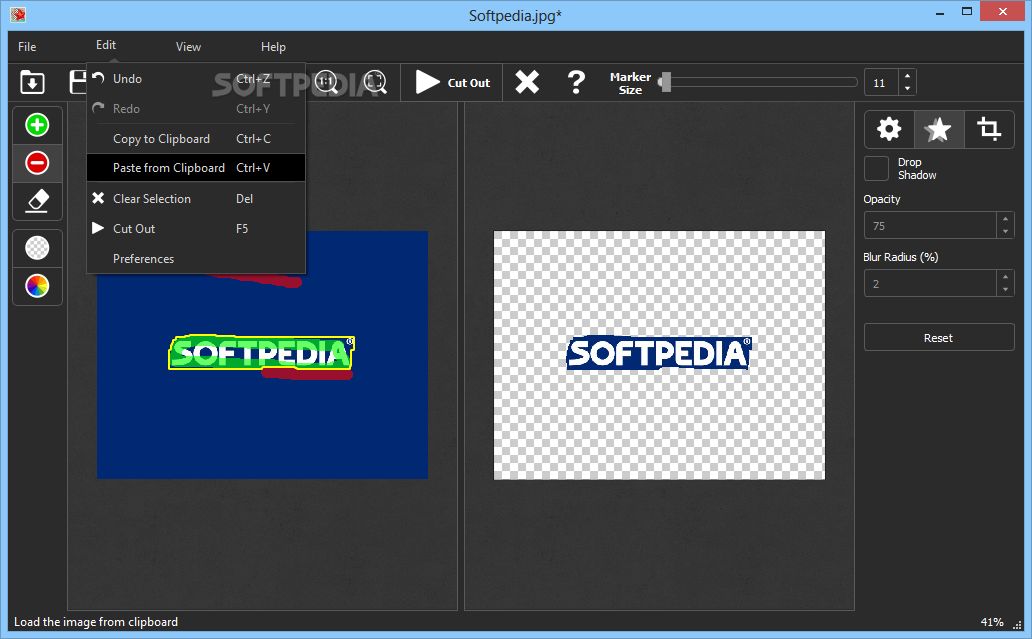Choose Clear Selection in Edit menu
The image size is (1032, 639).
coord(196,199)
